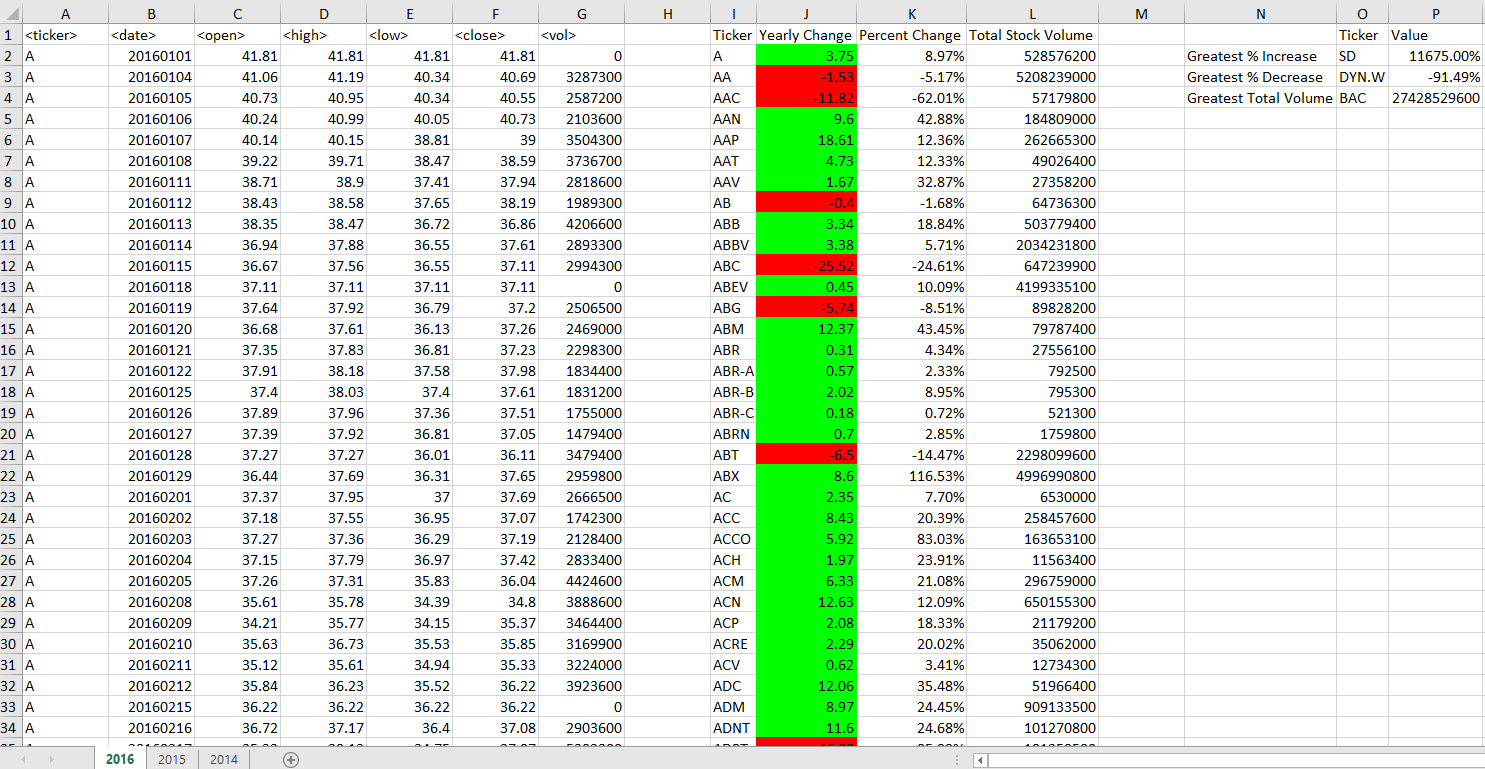Click the <high> header cell
The width and height of the screenshot is (1485, 769).
323,35
